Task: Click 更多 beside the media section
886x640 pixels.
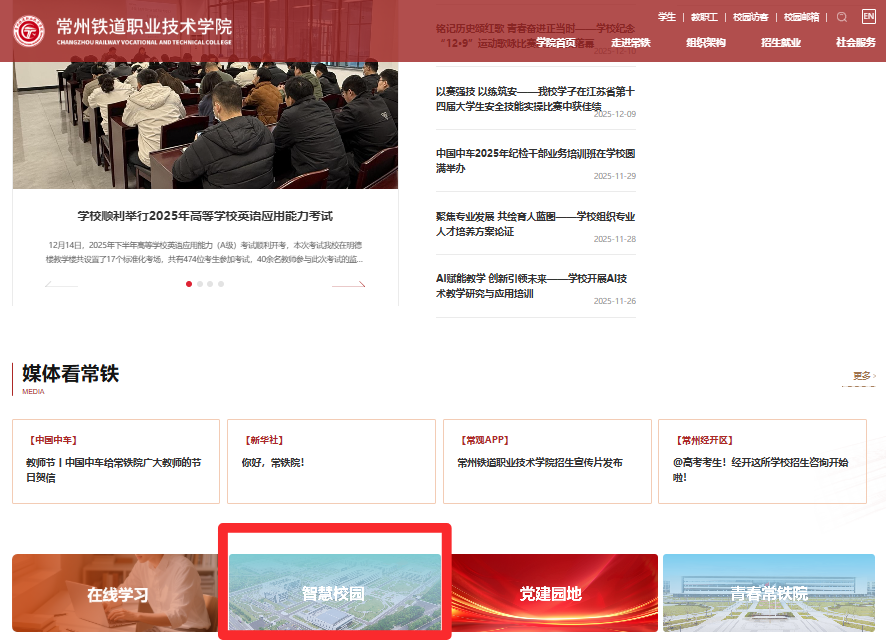Action: [x=863, y=376]
